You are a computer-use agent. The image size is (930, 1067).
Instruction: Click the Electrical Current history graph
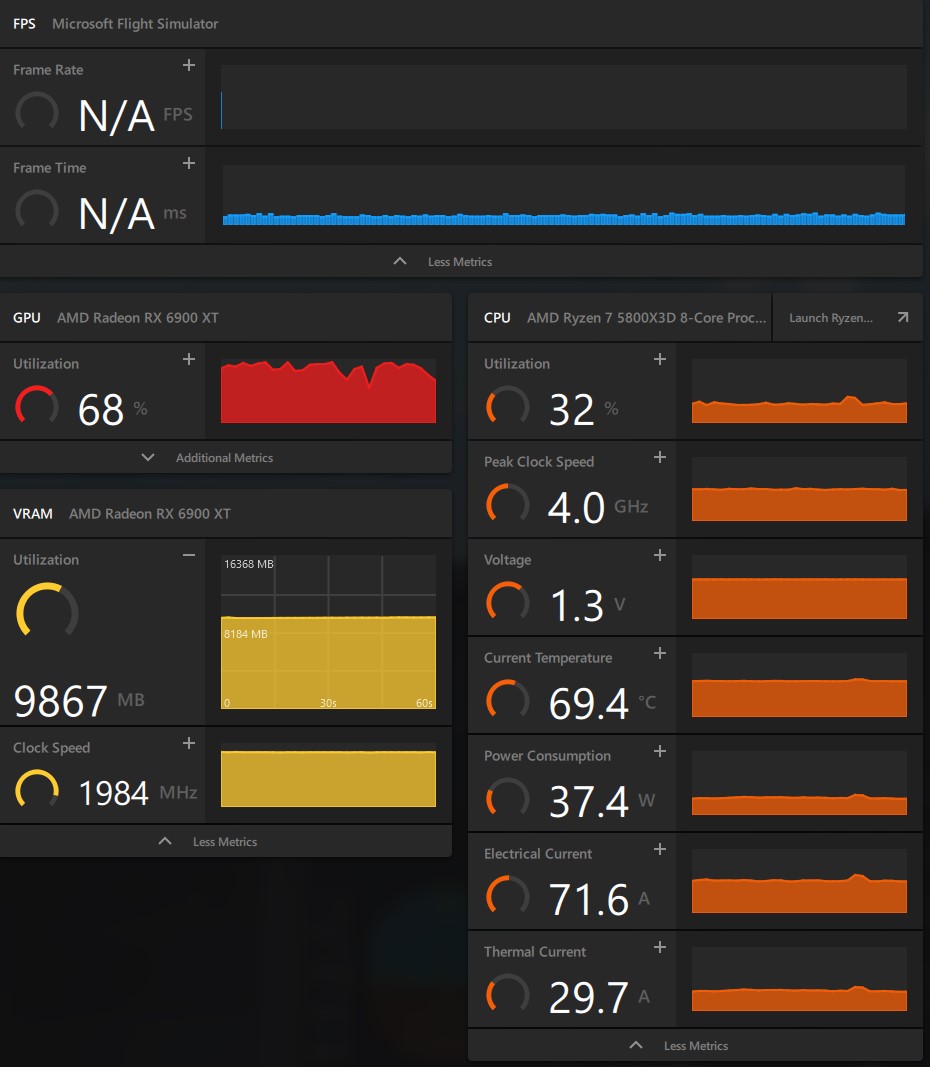(x=798, y=882)
